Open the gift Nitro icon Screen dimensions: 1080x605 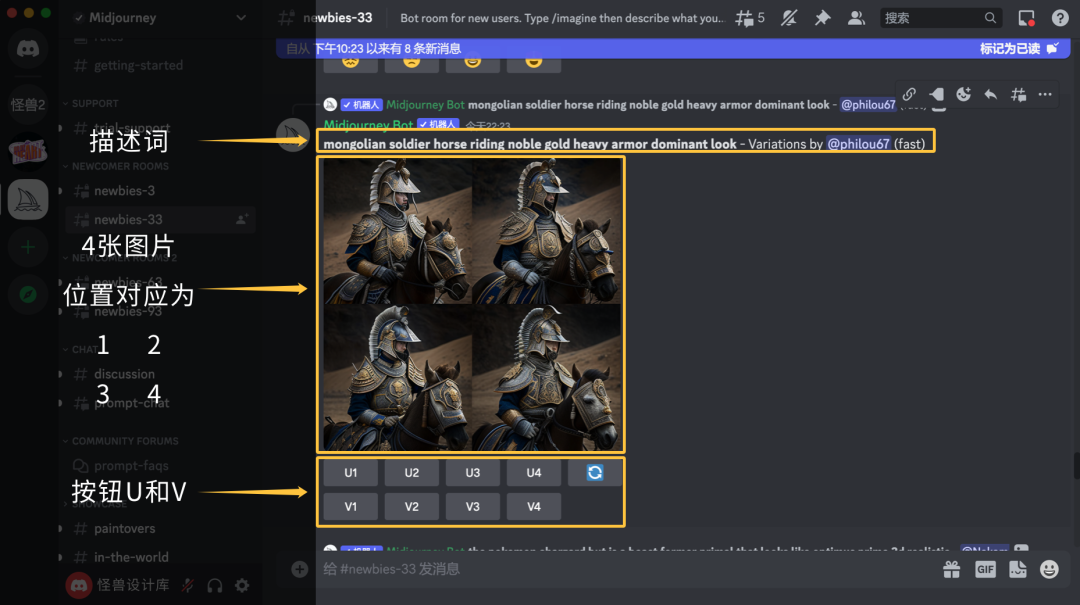[952, 569]
